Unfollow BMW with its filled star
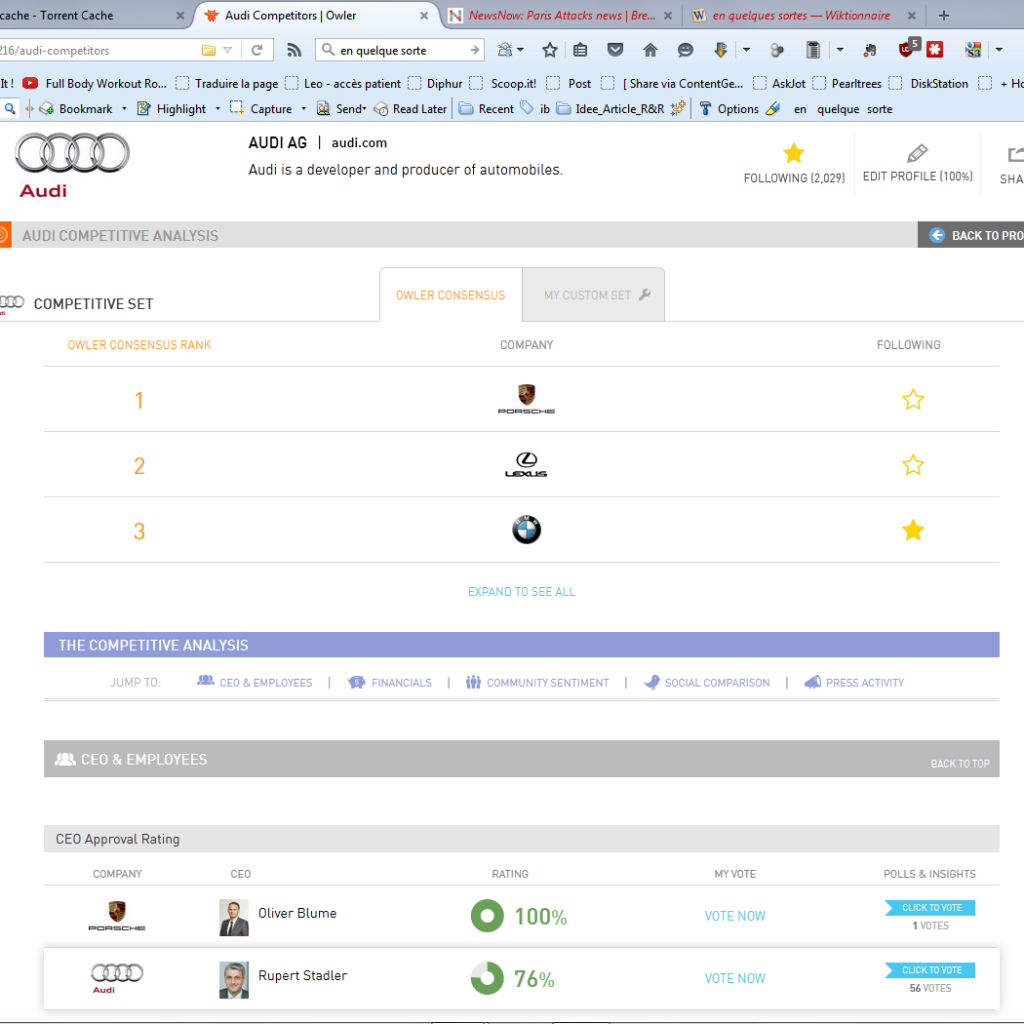Image resolution: width=1024 pixels, height=1024 pixels. (x=913, y=530)
